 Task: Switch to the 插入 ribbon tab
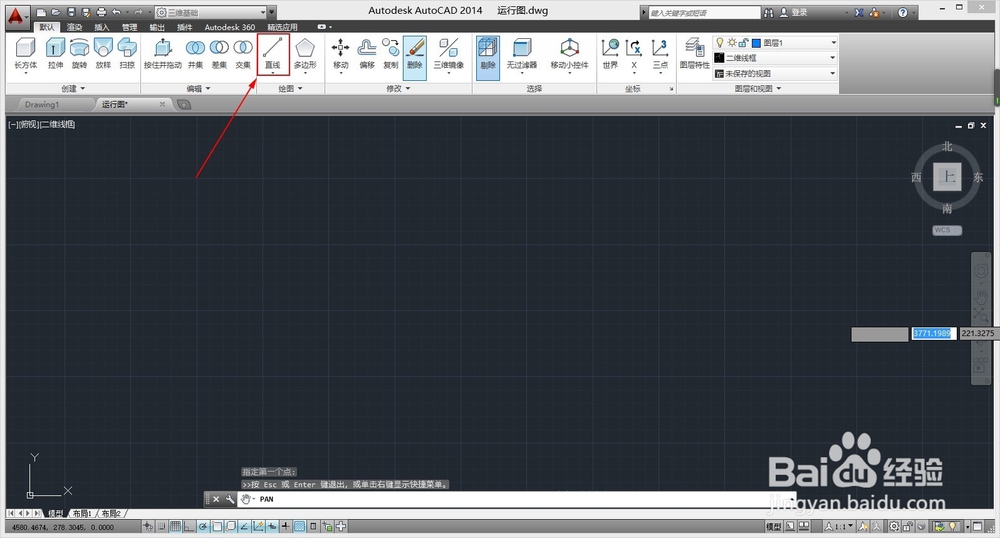click(102, 27)
